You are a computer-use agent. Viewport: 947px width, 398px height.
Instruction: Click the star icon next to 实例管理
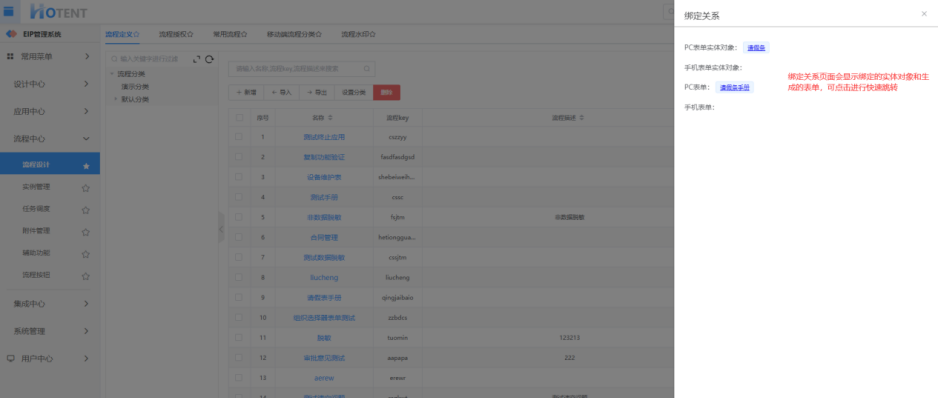pos(86,188)
